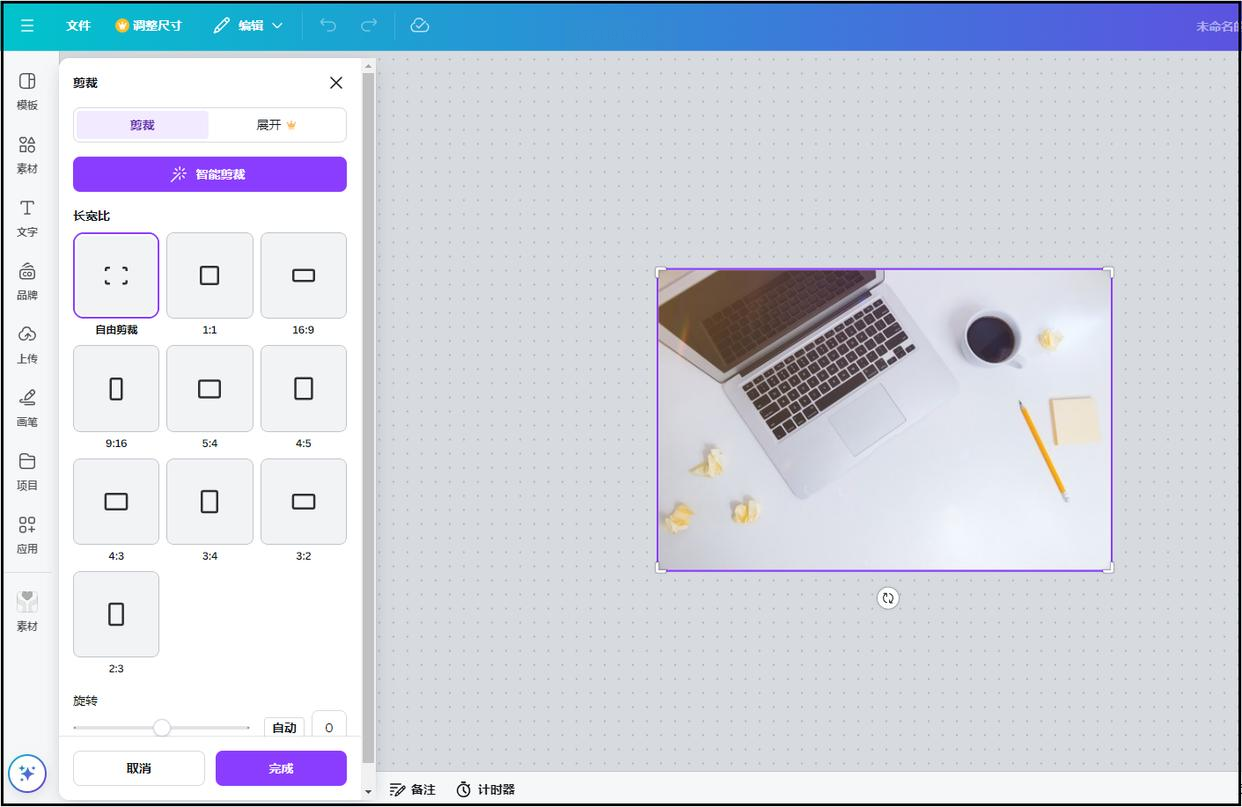Expand the 编辑 mode dropdown
The height and width of the screenshot is (807, 1242).
(248, 26)
